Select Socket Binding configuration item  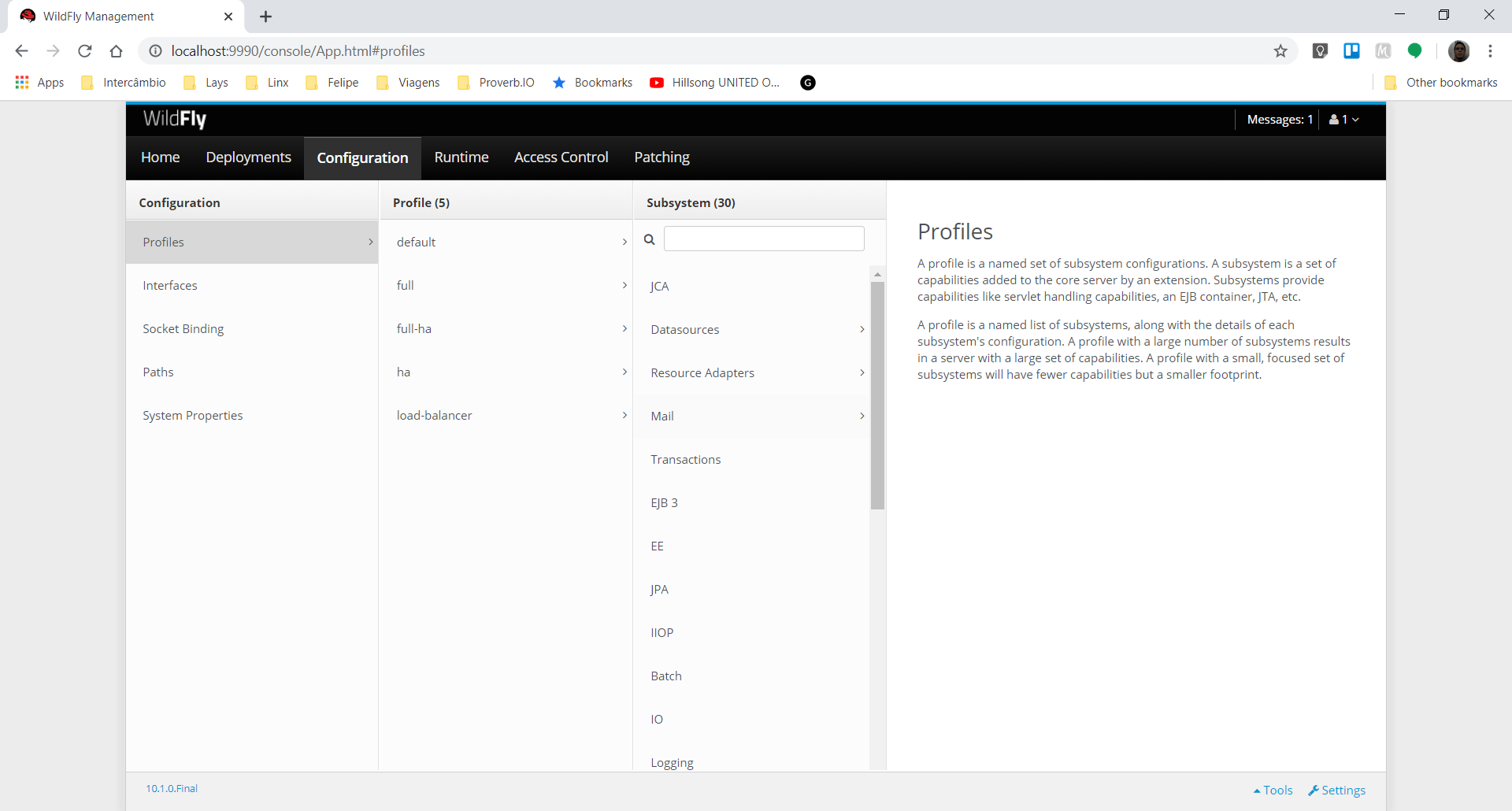point(252,328)
